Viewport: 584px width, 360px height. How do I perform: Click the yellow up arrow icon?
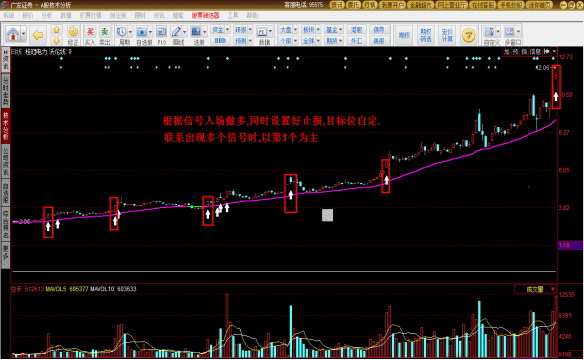click(56, 30)
